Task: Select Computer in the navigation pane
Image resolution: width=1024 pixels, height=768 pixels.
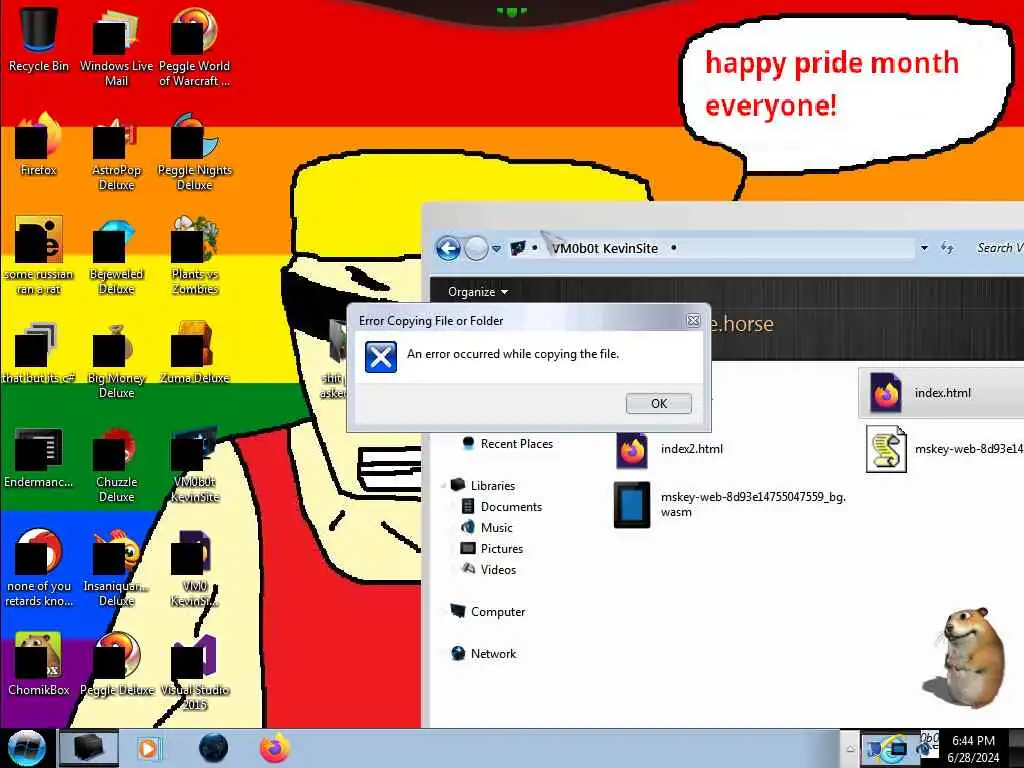Action: pyautogui.click(x=488, y=612)
